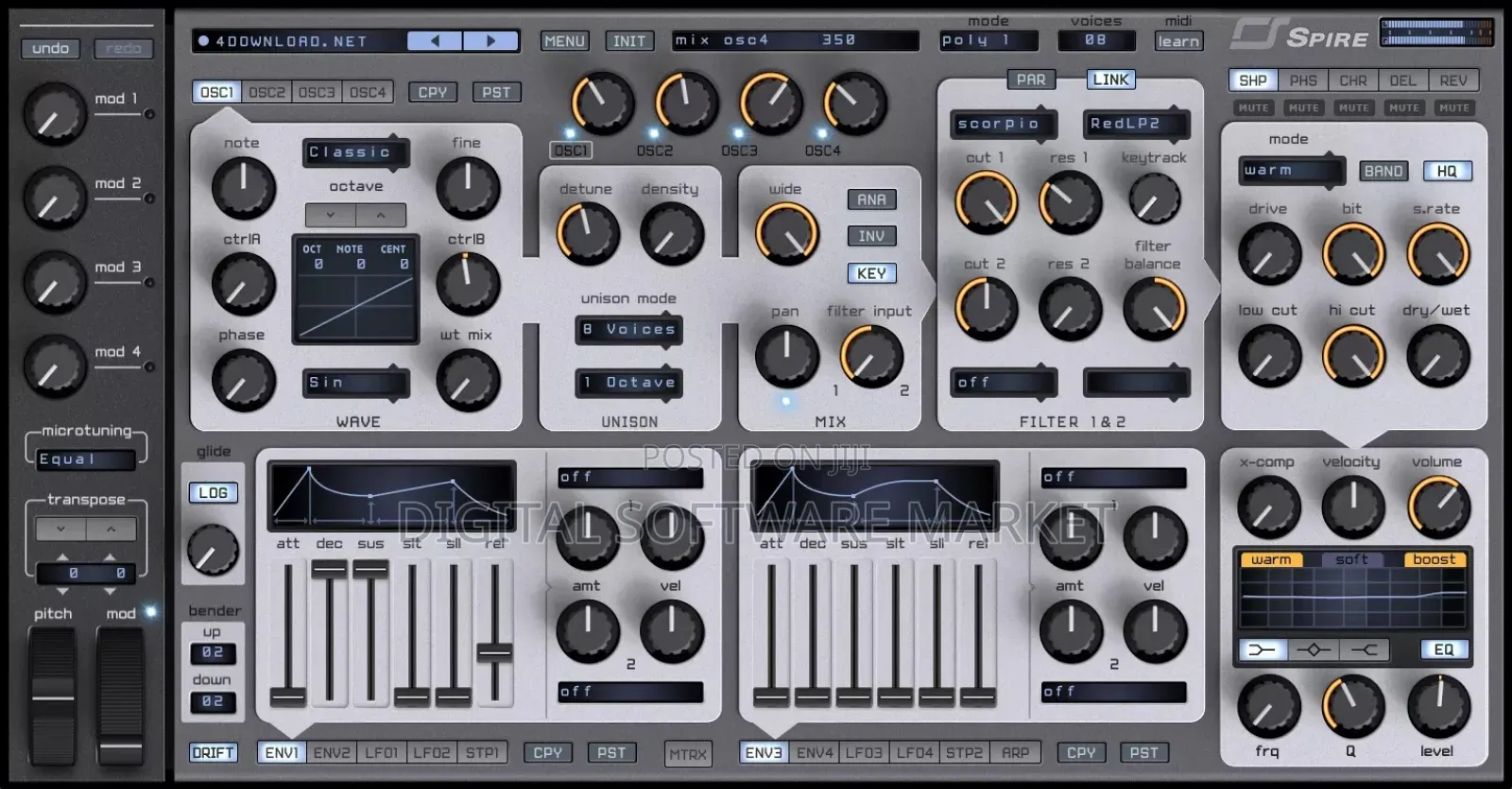Load the previous preset with left arrow

click(435, 41)
